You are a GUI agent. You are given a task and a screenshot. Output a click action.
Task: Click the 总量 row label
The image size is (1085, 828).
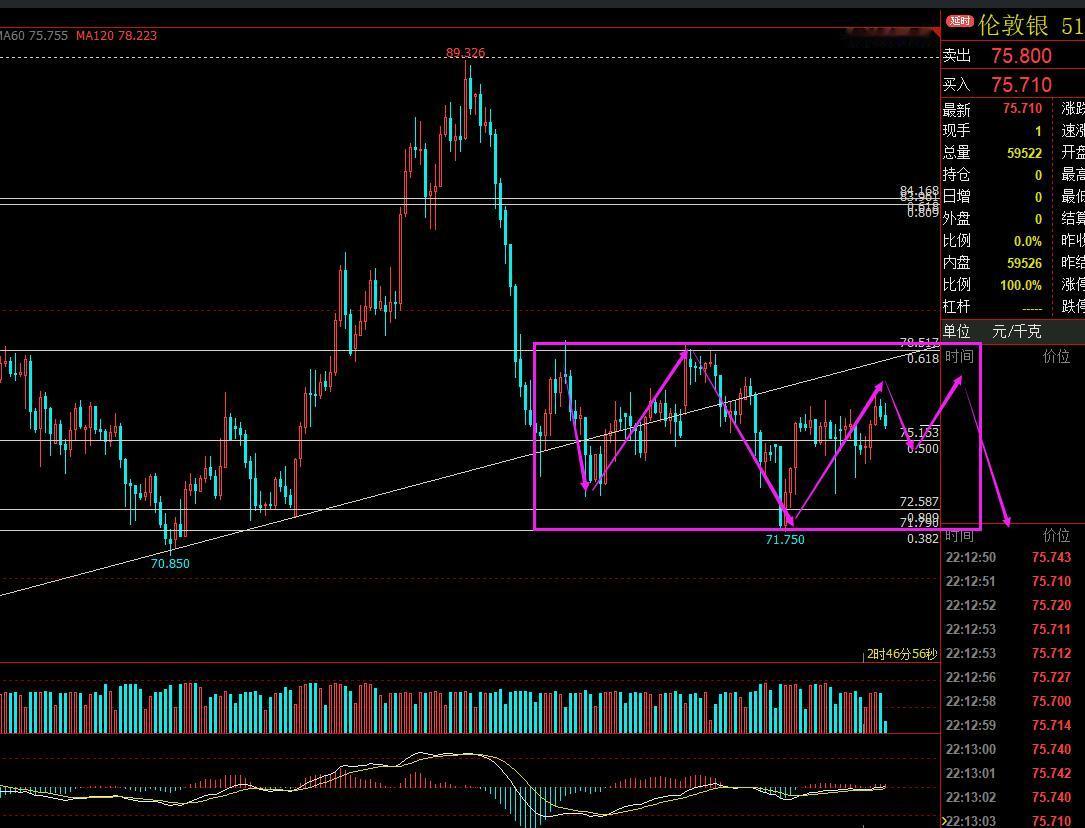pos(957,153)
